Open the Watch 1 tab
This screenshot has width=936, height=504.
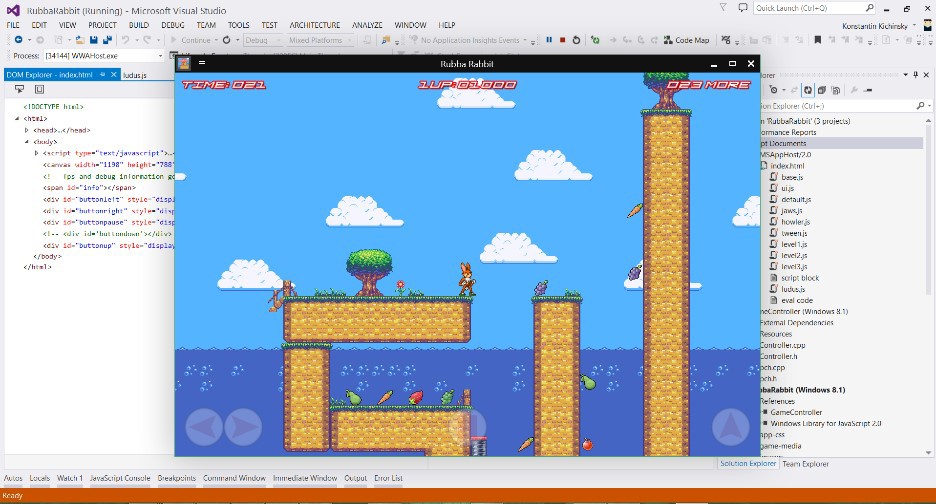click(x=70, y=478)
